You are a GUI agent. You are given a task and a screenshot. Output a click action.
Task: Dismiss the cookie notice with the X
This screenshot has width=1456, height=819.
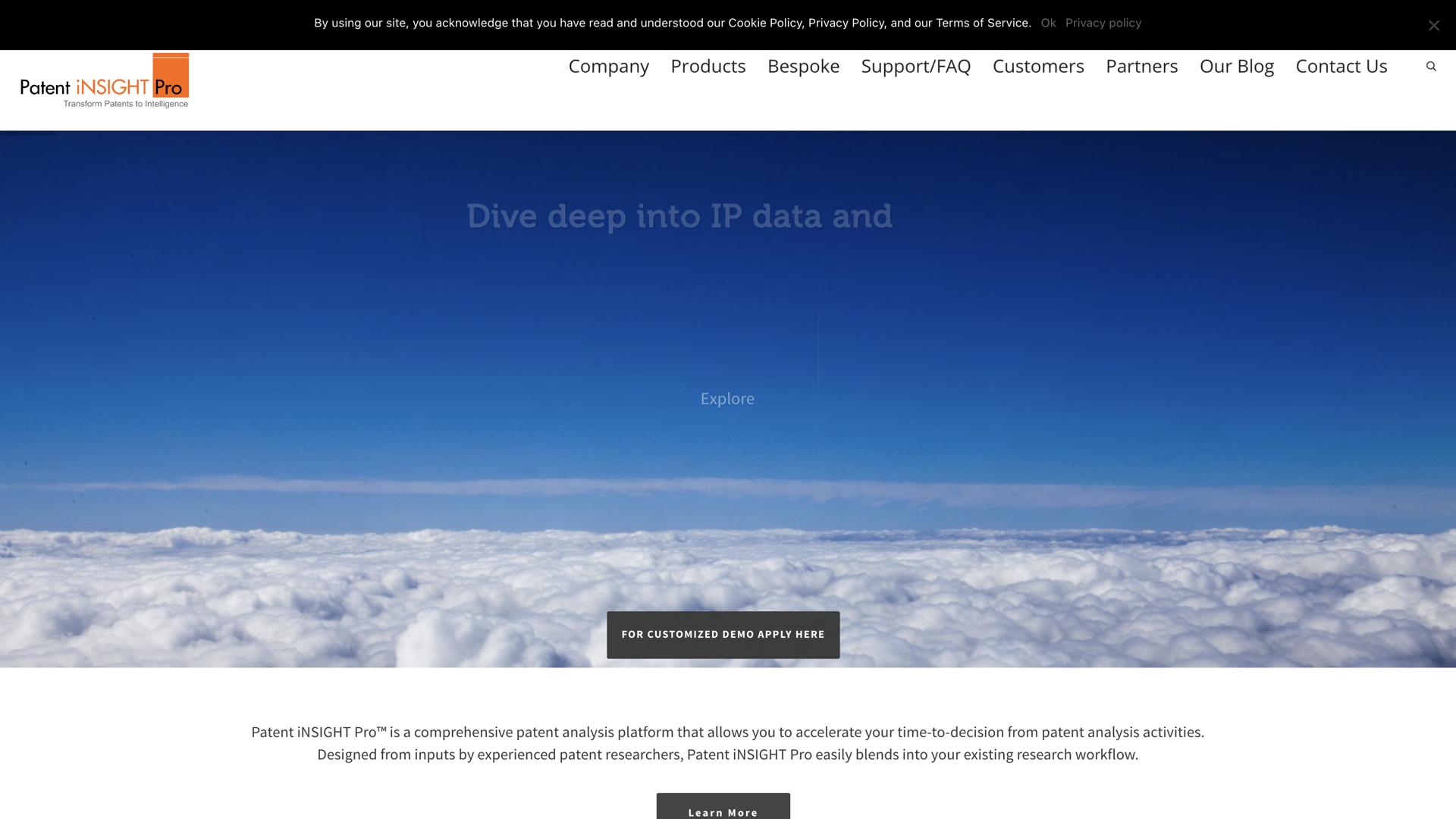[1433, 25]
